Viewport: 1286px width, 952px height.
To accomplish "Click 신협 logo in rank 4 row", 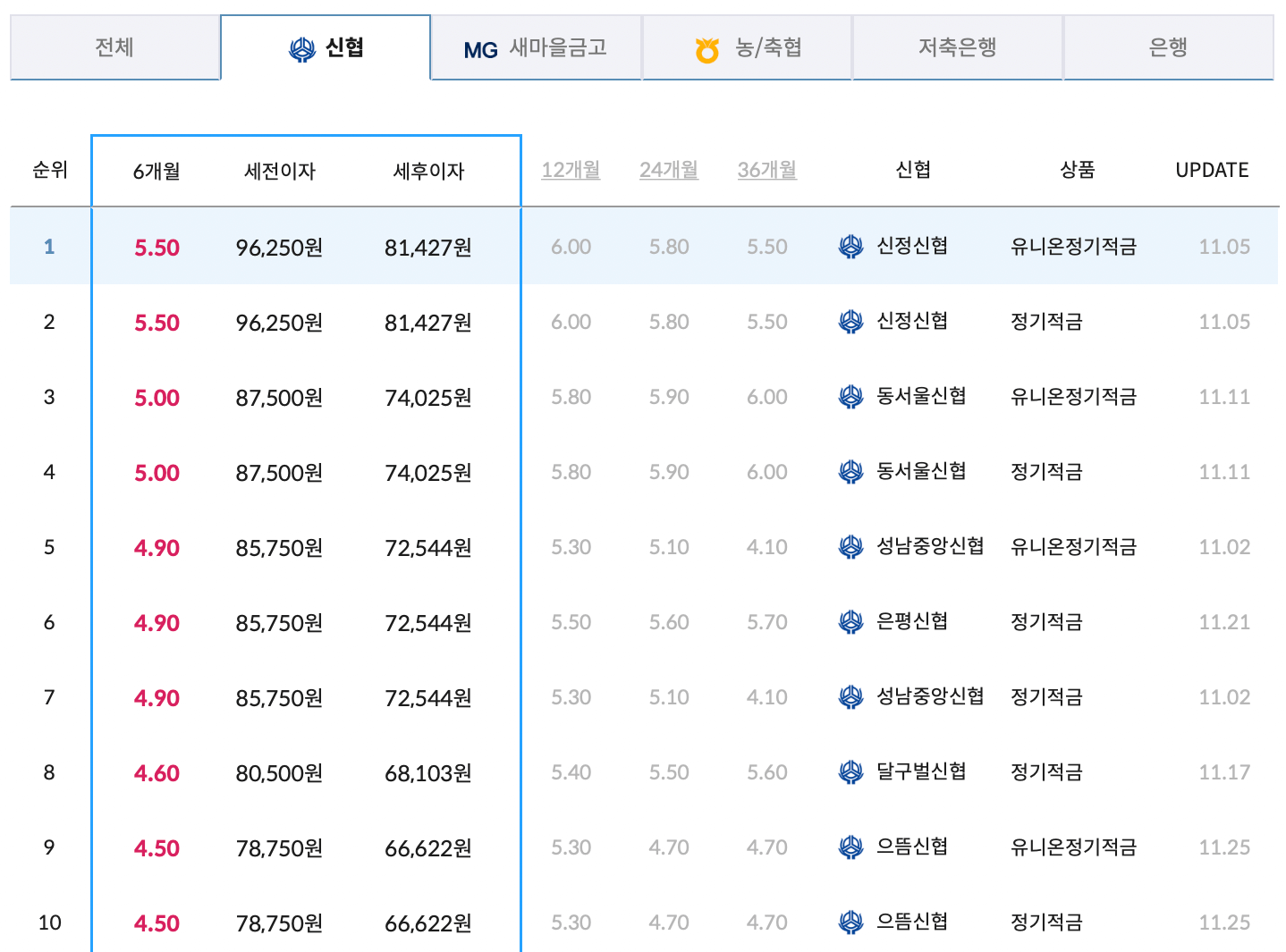I will [x=850, y=471].
